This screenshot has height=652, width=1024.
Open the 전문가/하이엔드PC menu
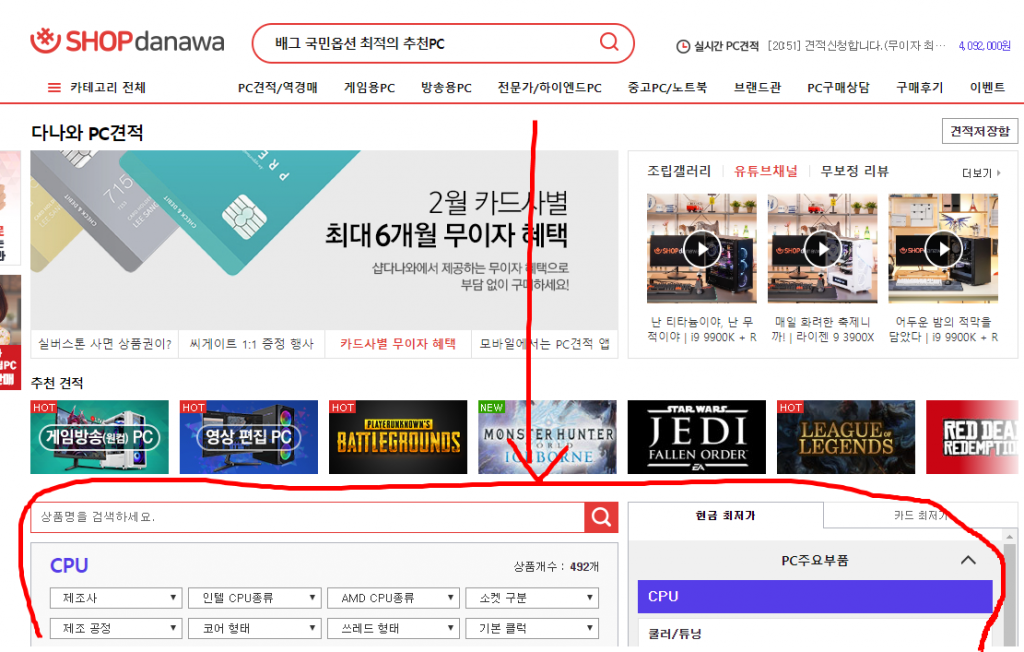(549, 88)
